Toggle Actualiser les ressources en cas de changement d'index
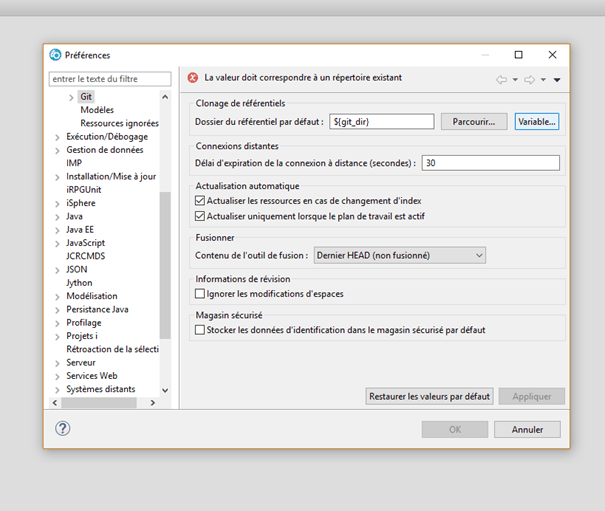The image size is (605, 511). [199, 201]
